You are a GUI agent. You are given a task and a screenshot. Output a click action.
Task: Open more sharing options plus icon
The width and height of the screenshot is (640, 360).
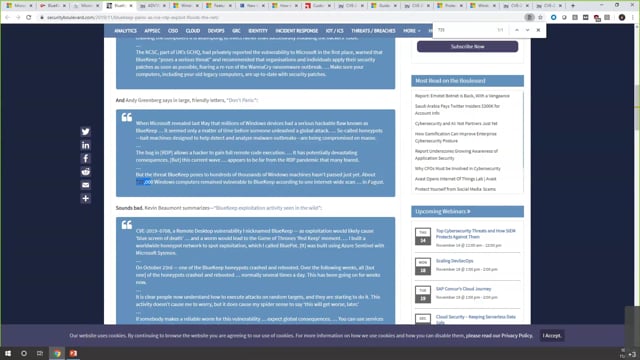[85, 198]
